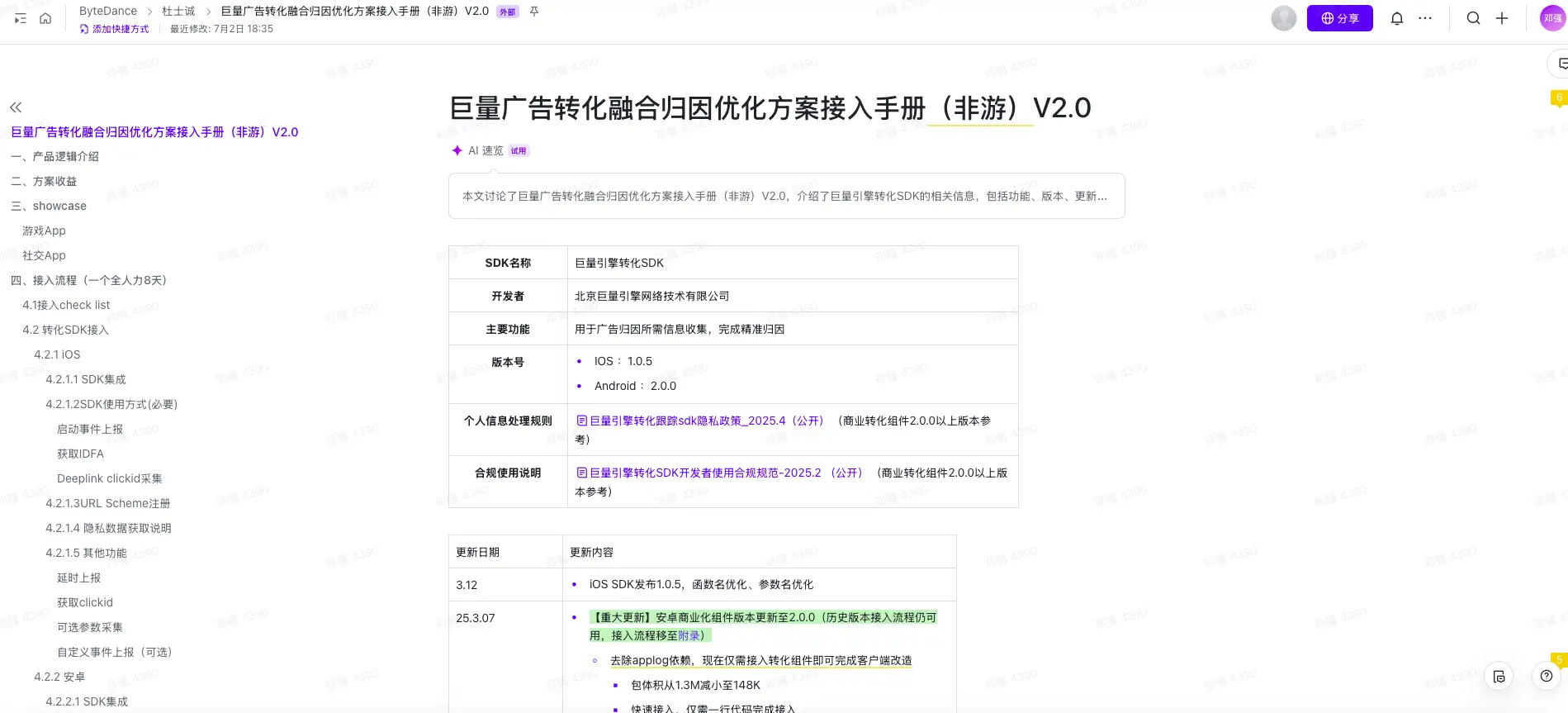Open the notifications bell icon

(1397, 18)
